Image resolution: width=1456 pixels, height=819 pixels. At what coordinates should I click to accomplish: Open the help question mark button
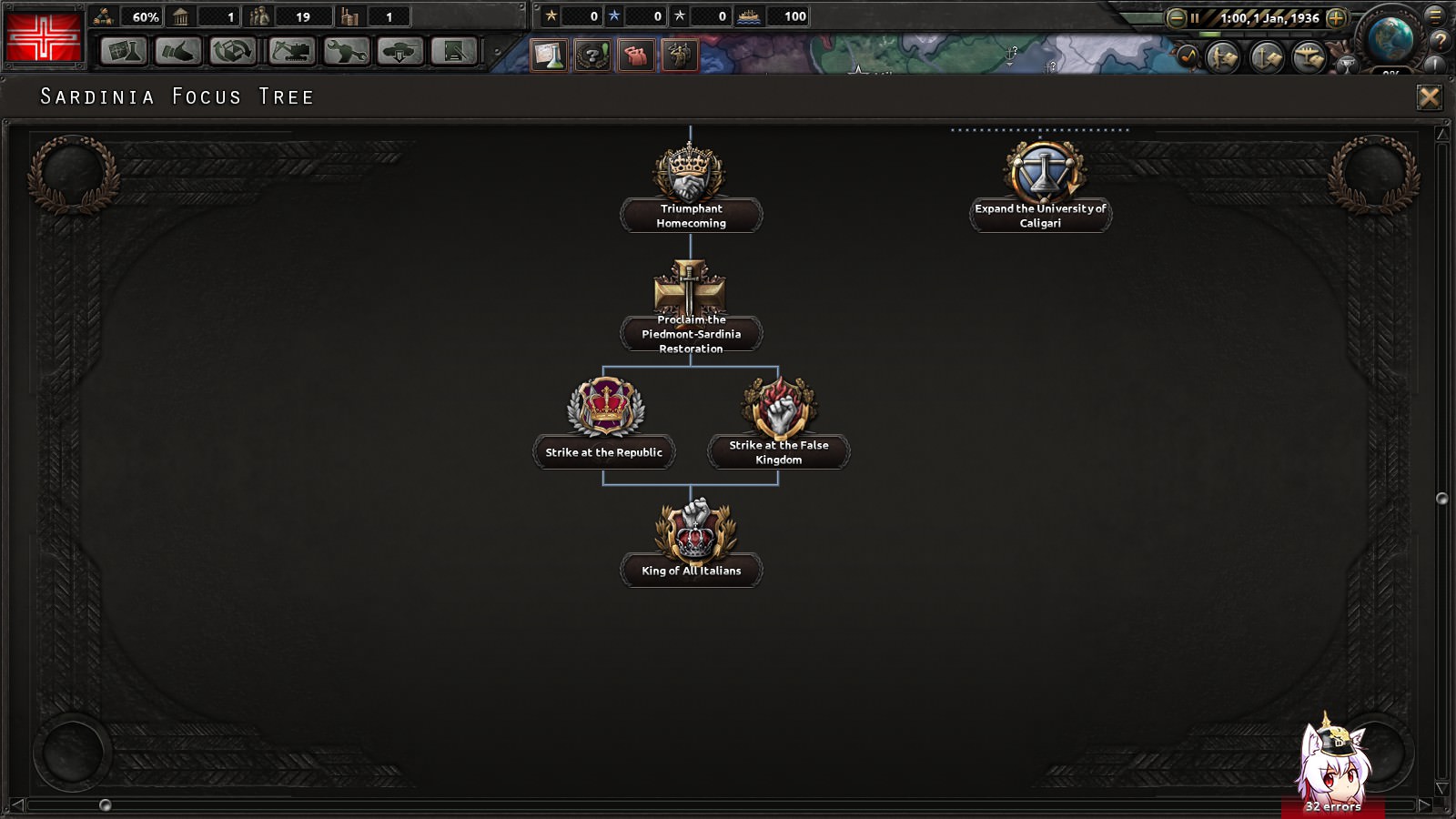coord(1440,41)
